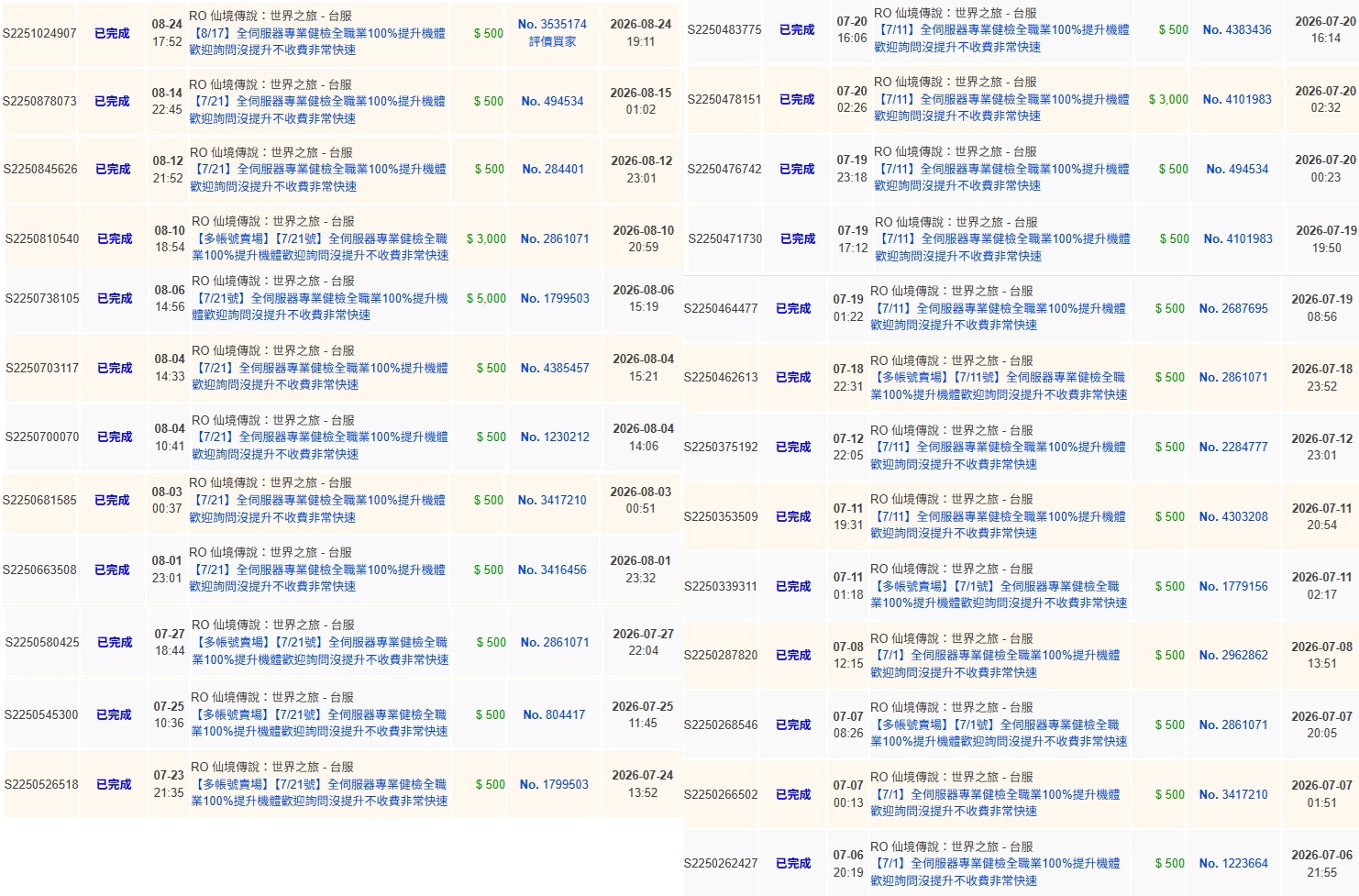
Task: Select order number S2250375192
Action: pyautogui.click(x=721, y=448)
